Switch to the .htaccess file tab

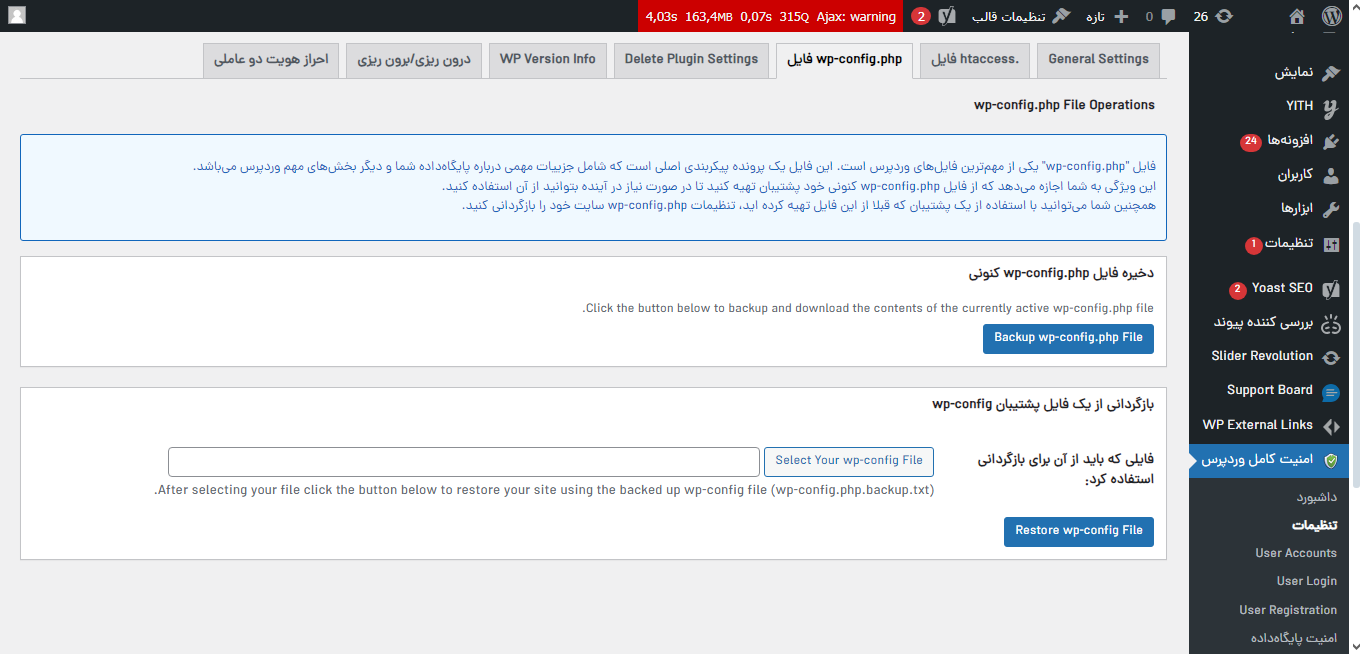click(x=975, y=60)
